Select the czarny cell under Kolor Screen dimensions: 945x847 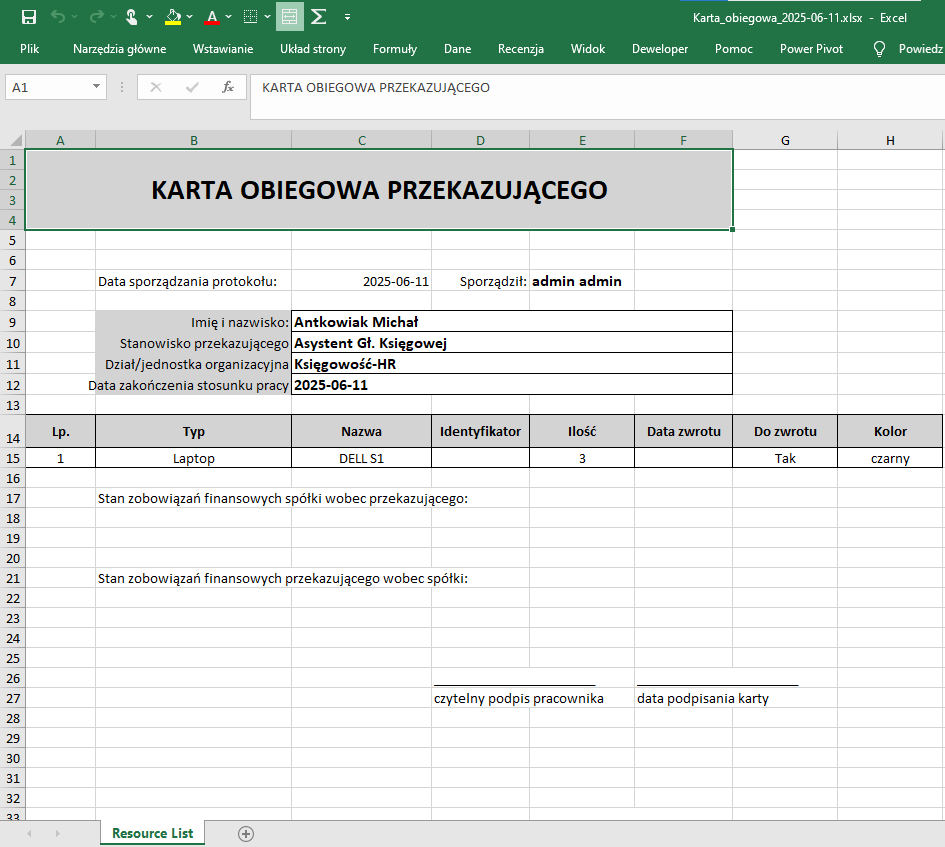coord(890,458)
